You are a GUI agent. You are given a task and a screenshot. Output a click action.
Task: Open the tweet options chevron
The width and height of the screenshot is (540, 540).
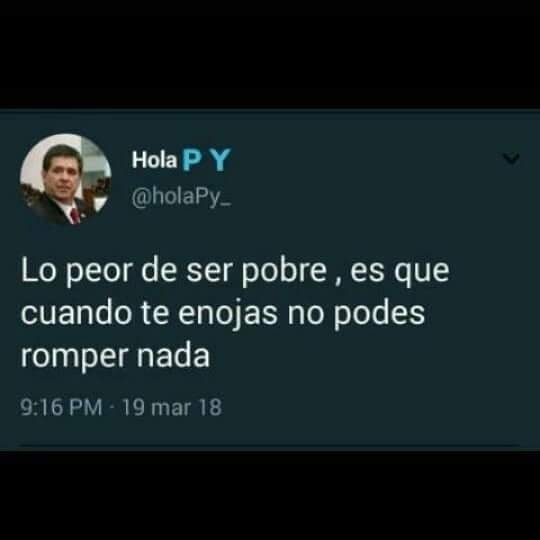(511, 159)
